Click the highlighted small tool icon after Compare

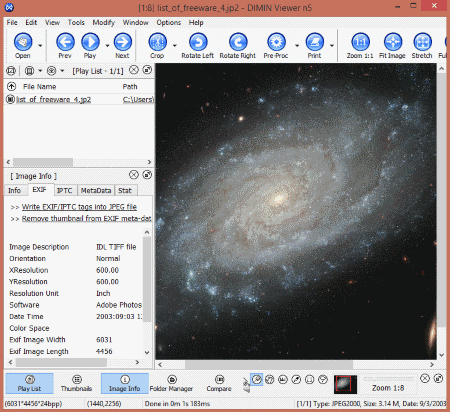pos(256,379)
